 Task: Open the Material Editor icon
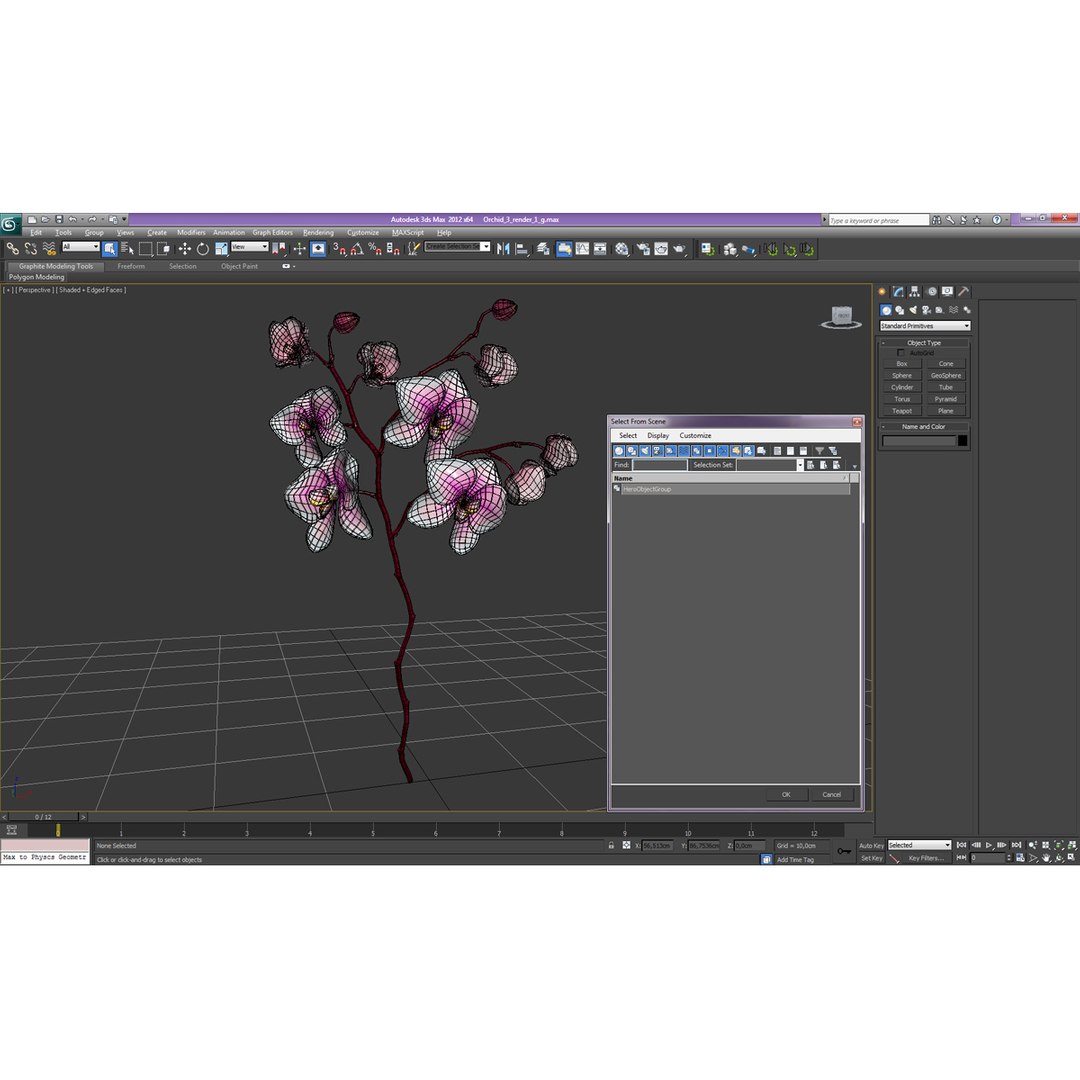(622, 249)
